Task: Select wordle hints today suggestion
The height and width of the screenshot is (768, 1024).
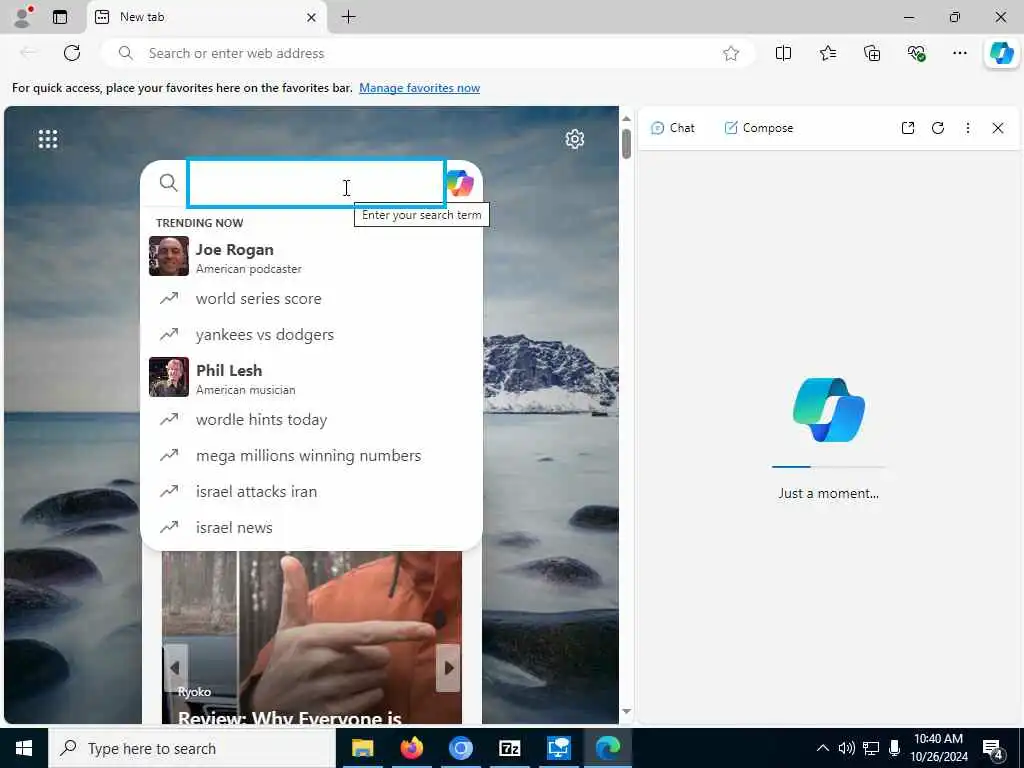Action: [312, 420]
